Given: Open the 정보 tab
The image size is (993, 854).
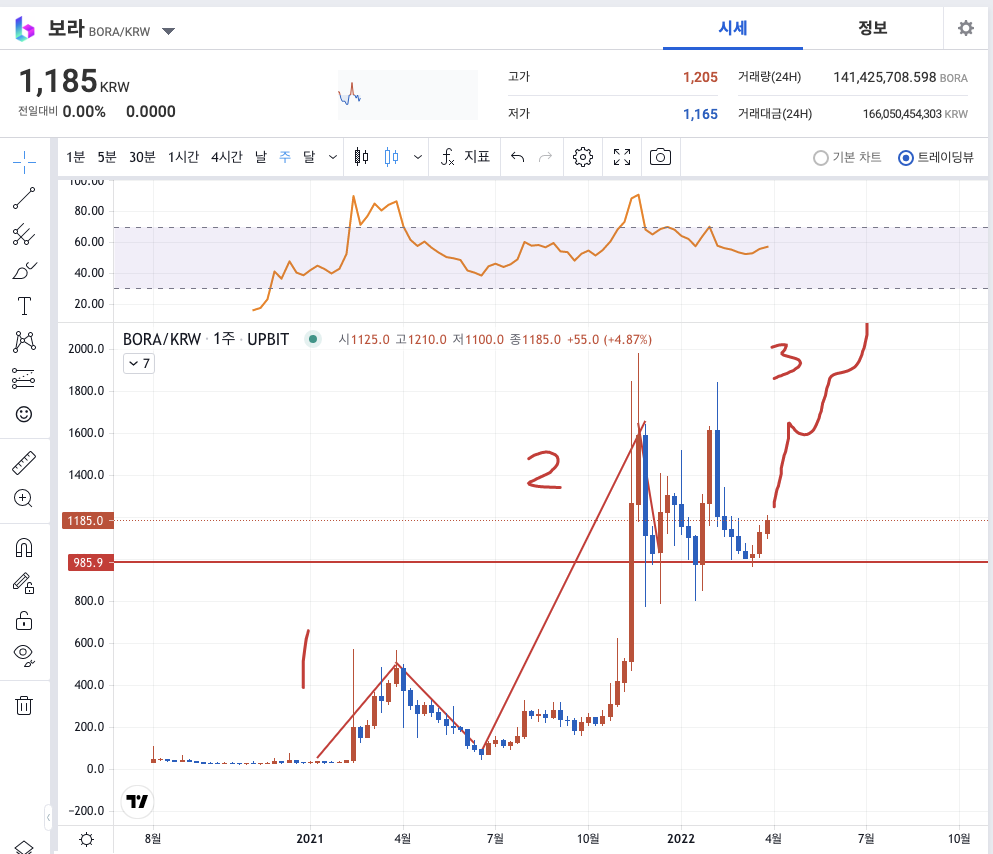Looking at the screenshot, I should (873, 28).
